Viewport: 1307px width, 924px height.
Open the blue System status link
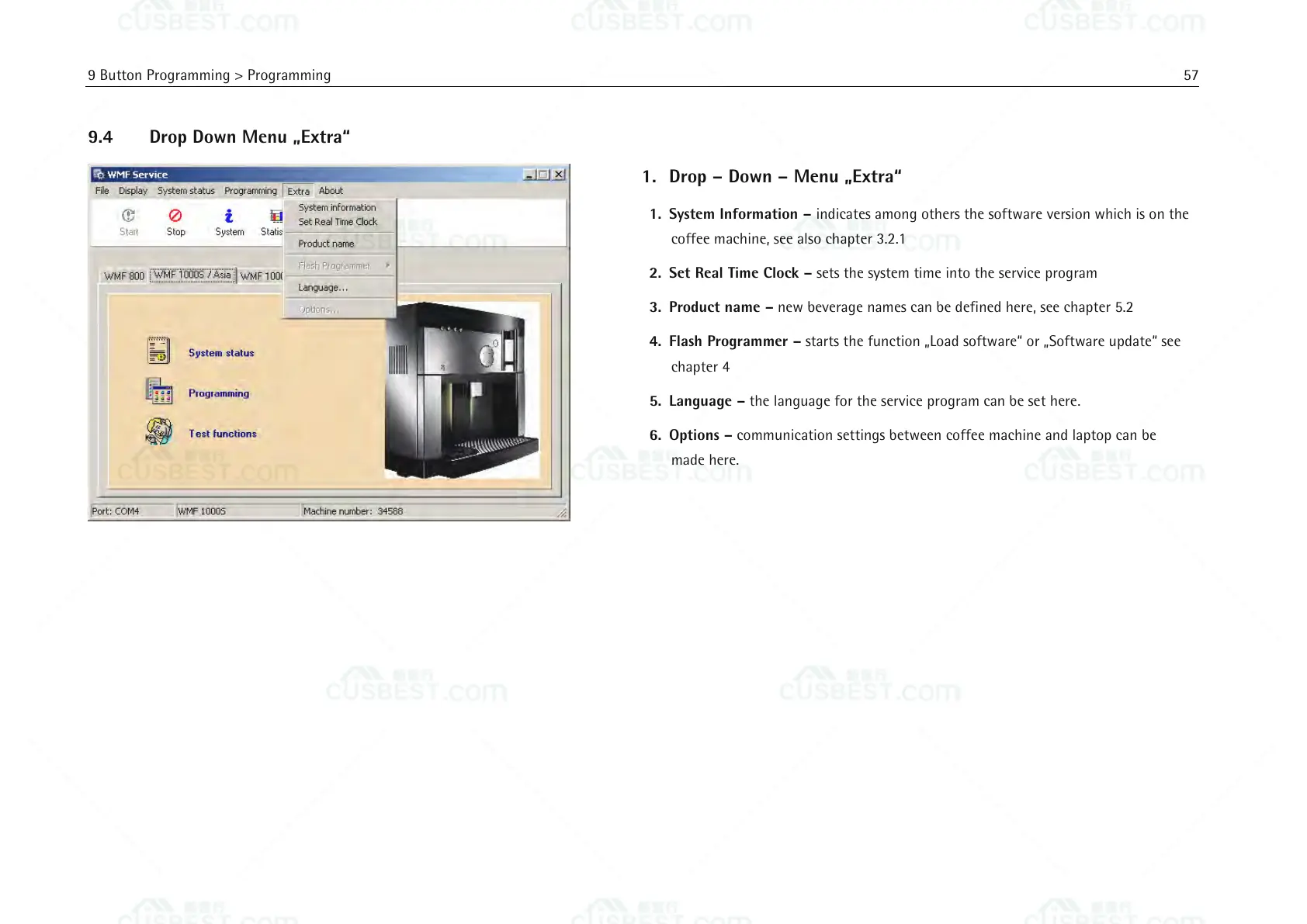pyautogui.click(x=221, y=353)
